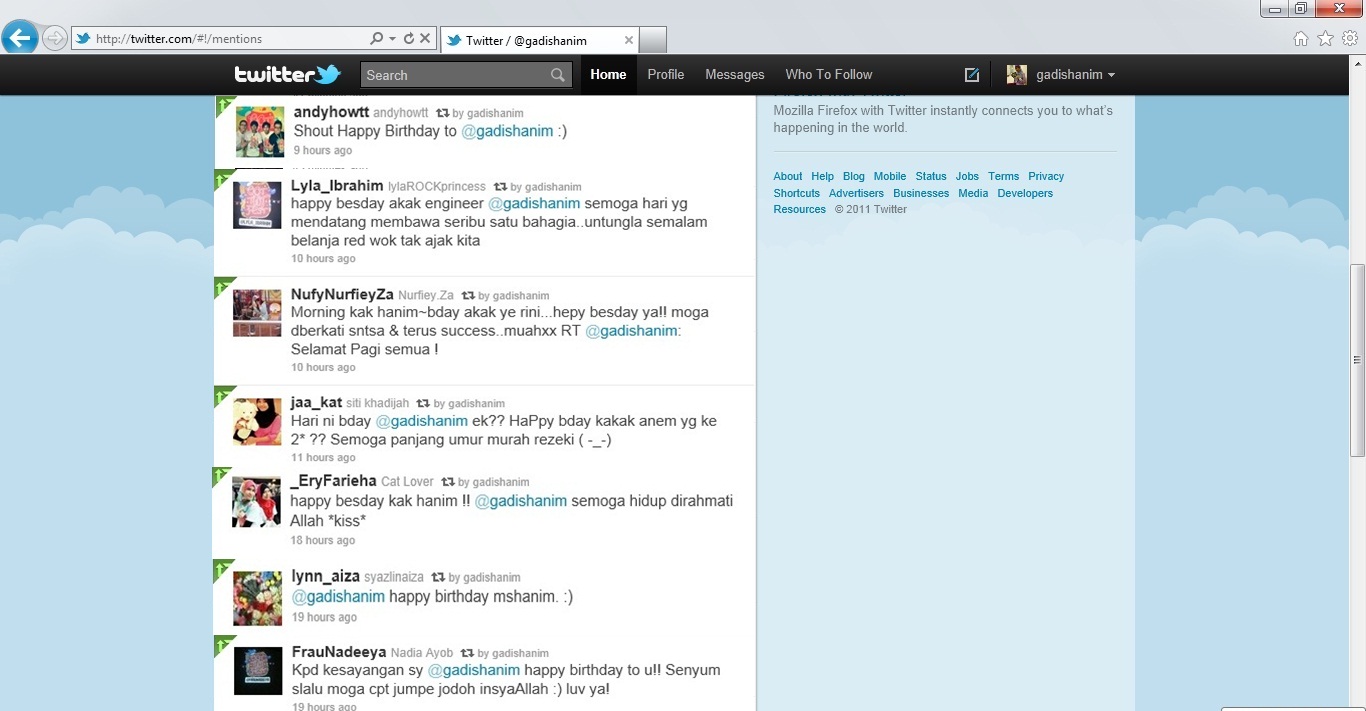Open the Profile menu item

click(666, 74)
